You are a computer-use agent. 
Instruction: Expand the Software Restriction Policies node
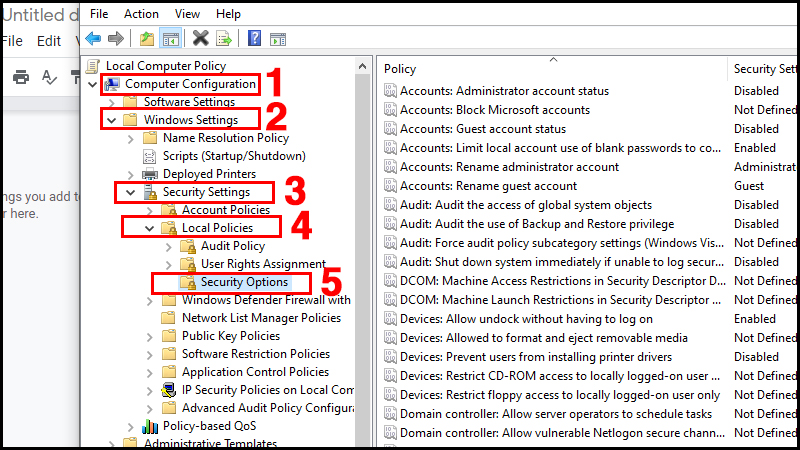coord(149,355)
